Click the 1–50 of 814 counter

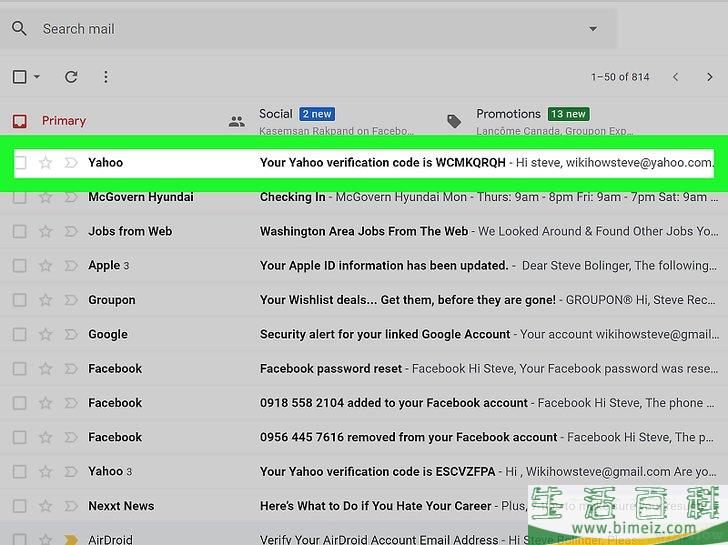[x=620, y=77]
